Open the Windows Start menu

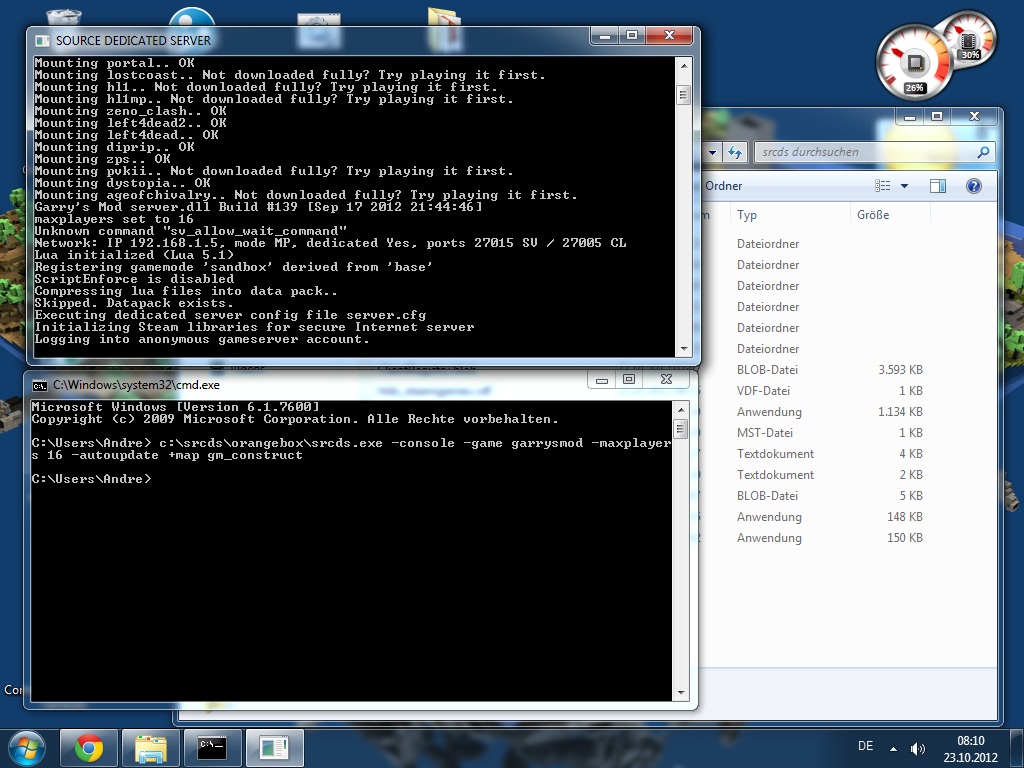[27, 747]
